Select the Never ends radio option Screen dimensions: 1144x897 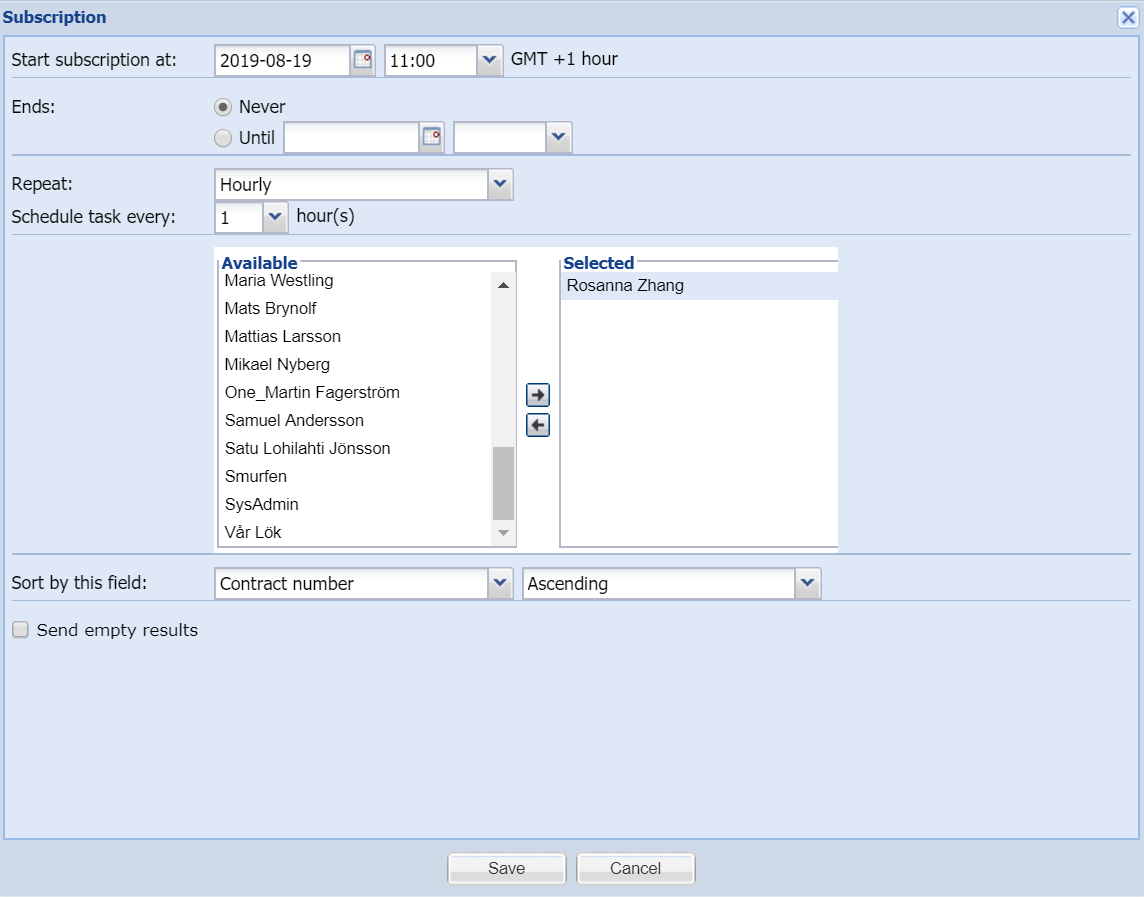[223, 107]
